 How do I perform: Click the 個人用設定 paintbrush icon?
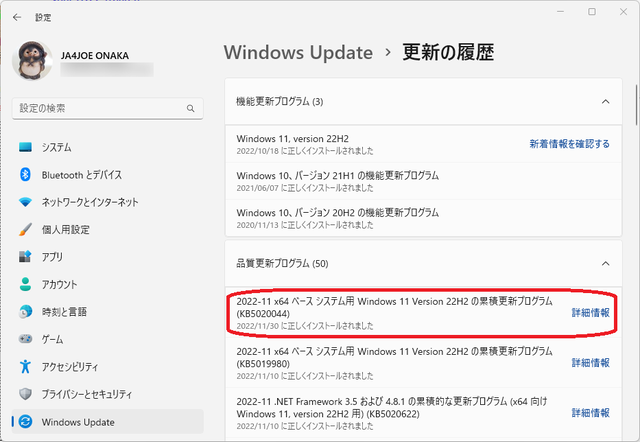pos(25,229)
